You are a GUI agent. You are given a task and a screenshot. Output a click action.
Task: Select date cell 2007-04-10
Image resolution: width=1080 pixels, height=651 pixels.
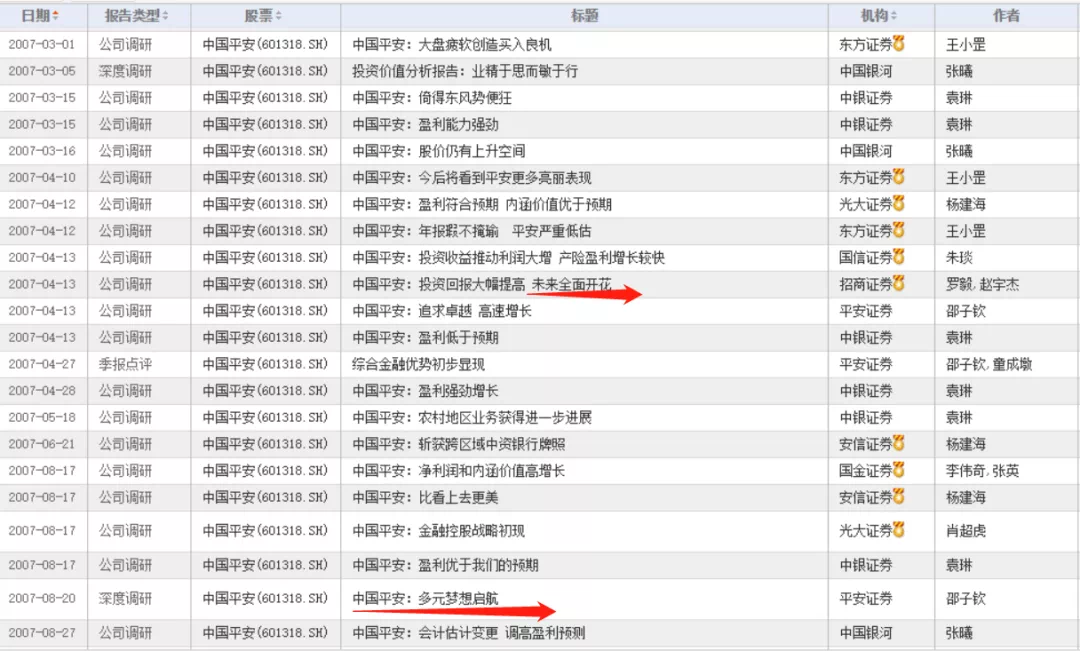point(41,178)
